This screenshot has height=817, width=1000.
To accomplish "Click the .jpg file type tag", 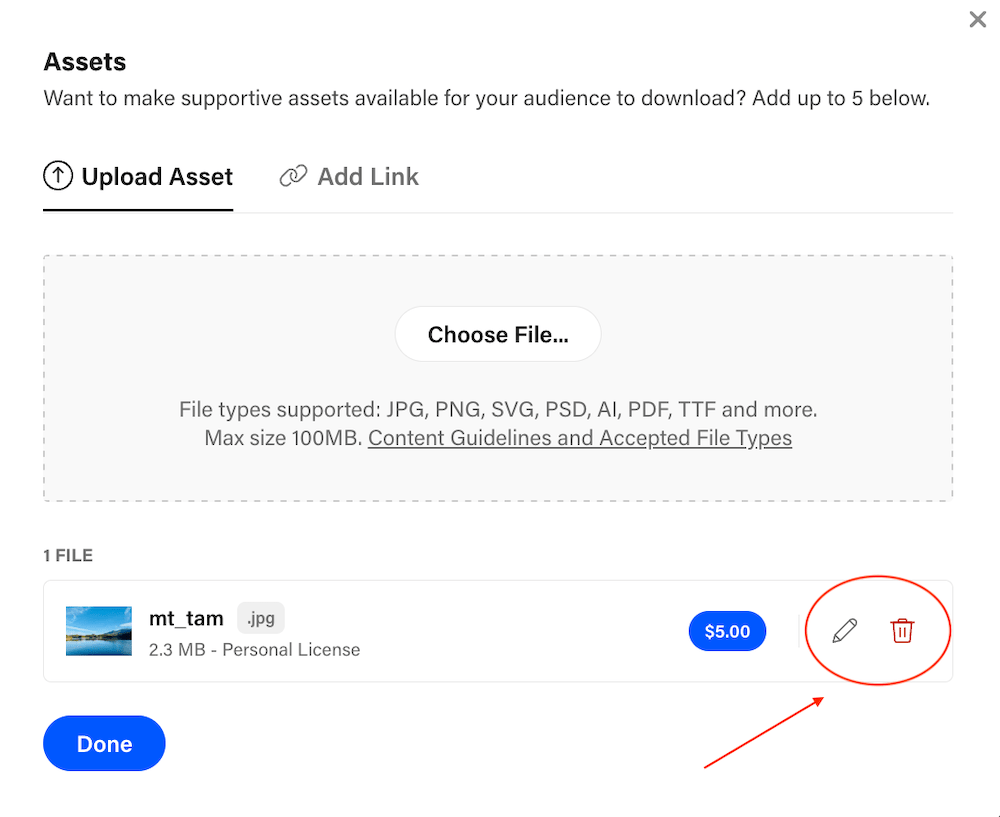I will 260,618.
